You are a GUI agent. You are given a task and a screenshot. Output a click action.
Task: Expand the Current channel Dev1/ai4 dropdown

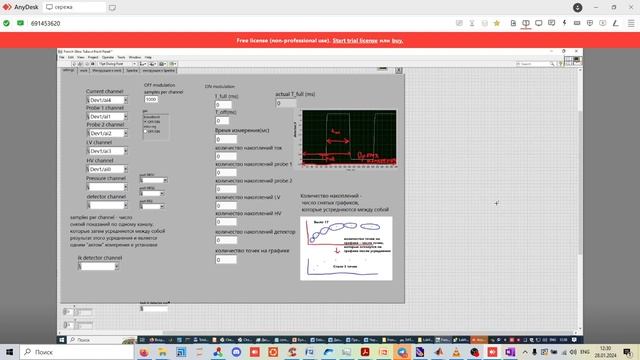click(125, 100)
